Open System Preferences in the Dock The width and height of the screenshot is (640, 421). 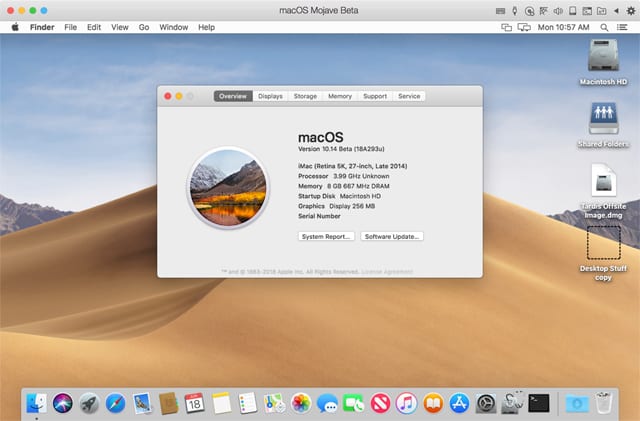click(x=486, y=403)
